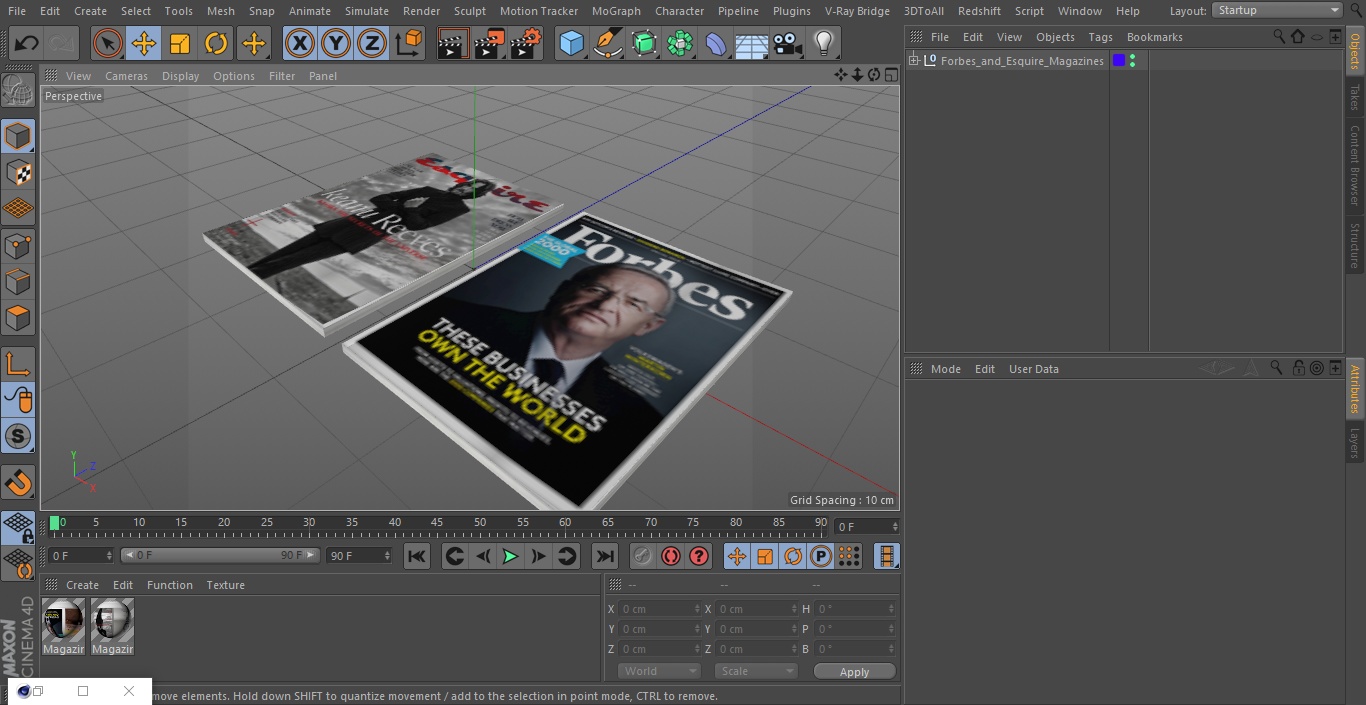The width and height of the screenshot is (1366, 705).
Task: Render the active view
Action: coord(453,44)
